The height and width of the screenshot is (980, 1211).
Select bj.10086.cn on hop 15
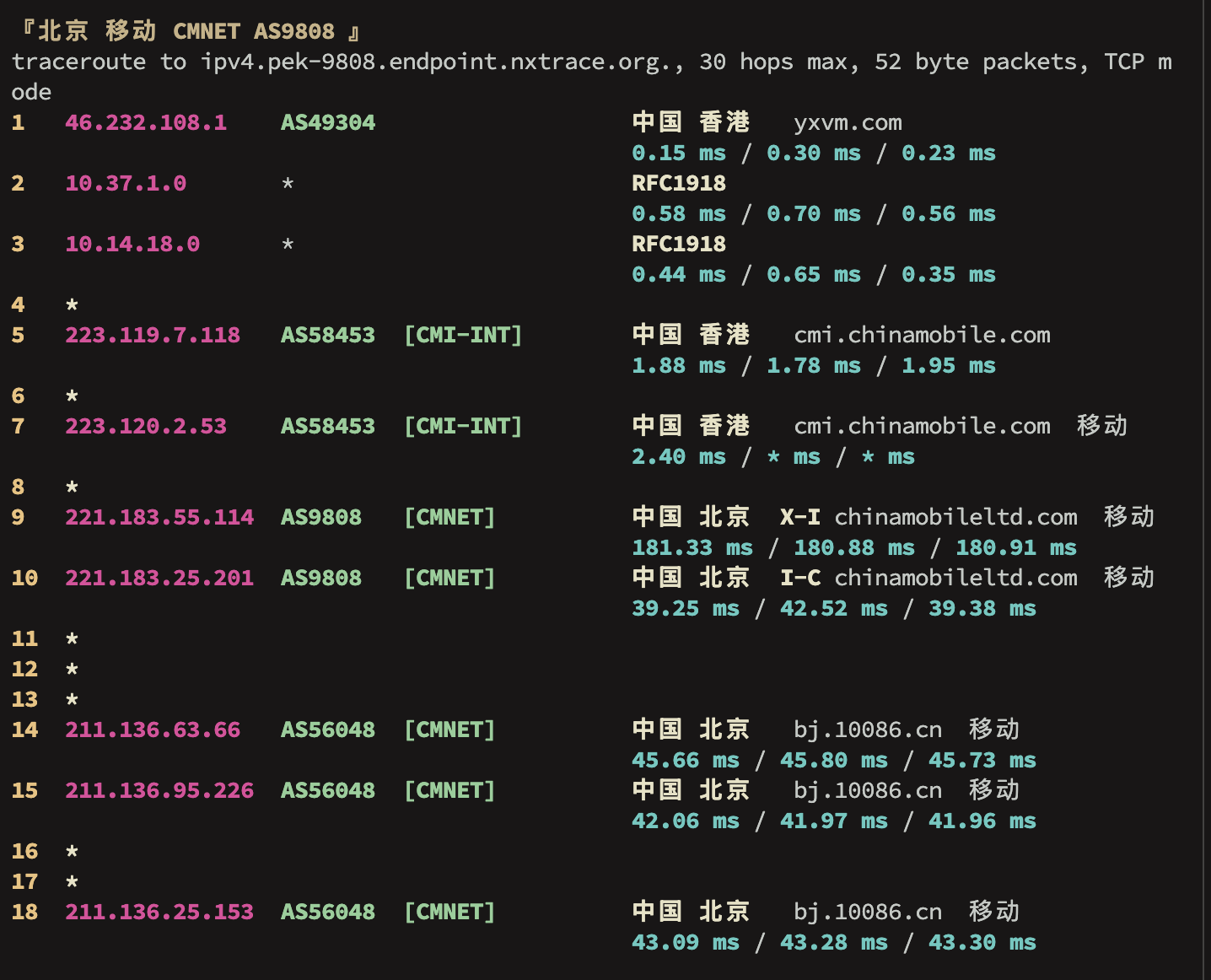868,790
